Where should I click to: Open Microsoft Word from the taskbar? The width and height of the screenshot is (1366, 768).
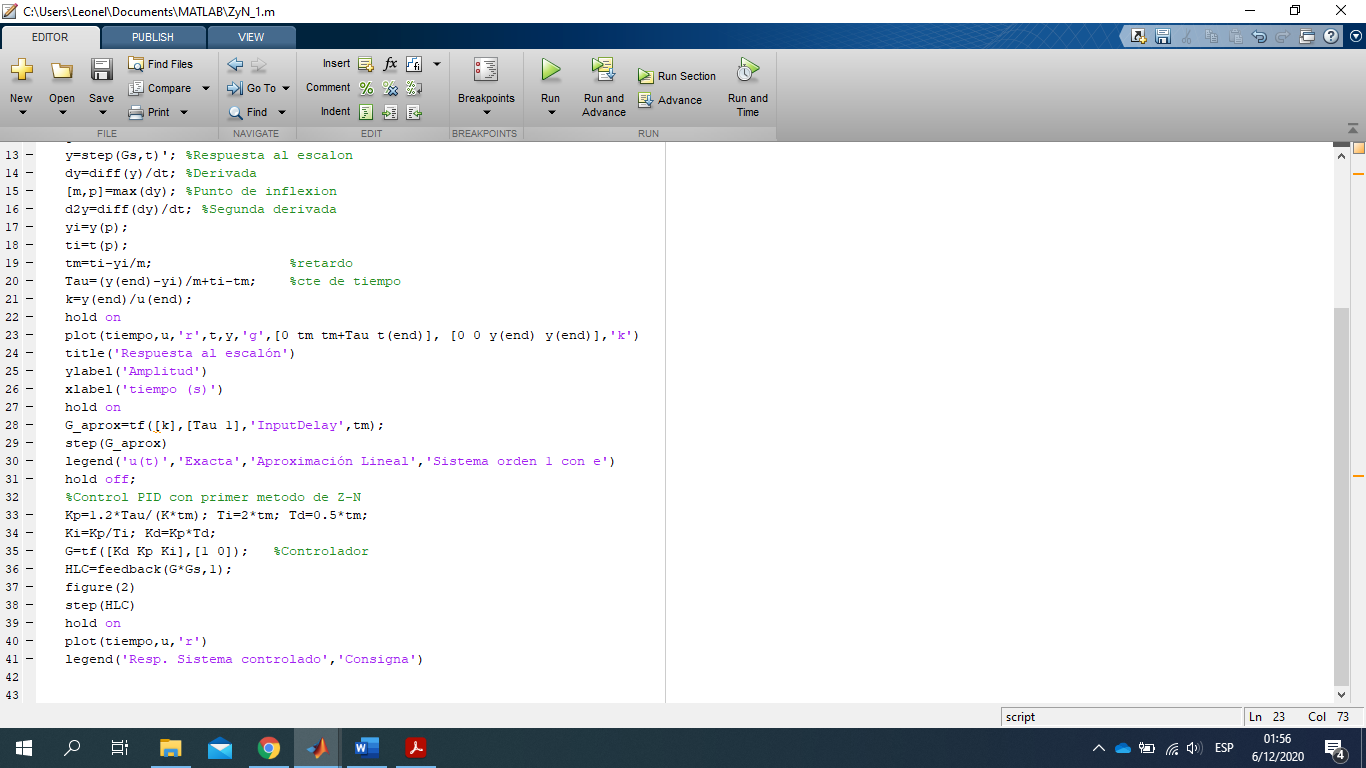point(366,747)
